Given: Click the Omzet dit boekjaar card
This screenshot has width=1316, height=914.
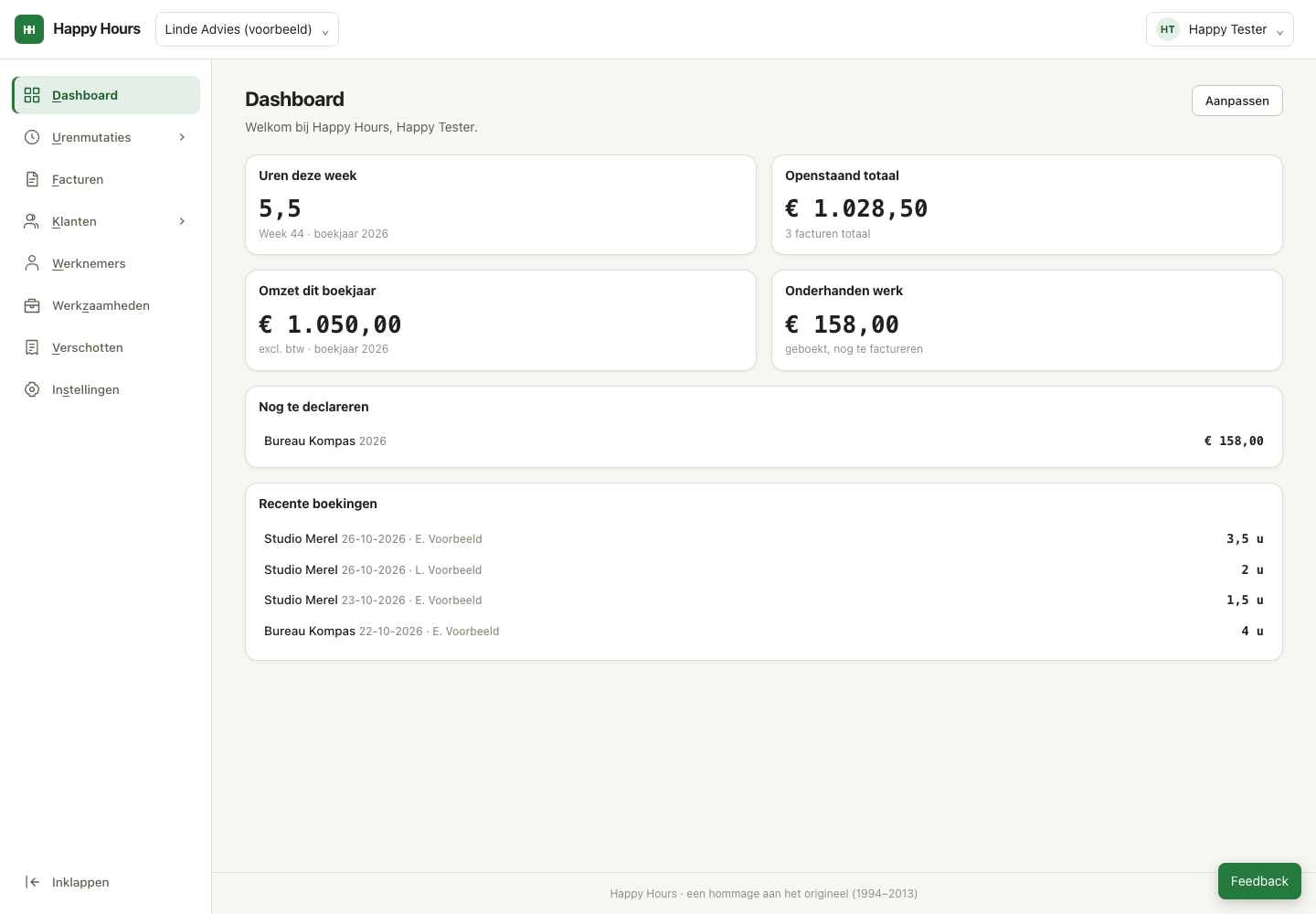Looking at the screenshot, I should click(501, 320).
